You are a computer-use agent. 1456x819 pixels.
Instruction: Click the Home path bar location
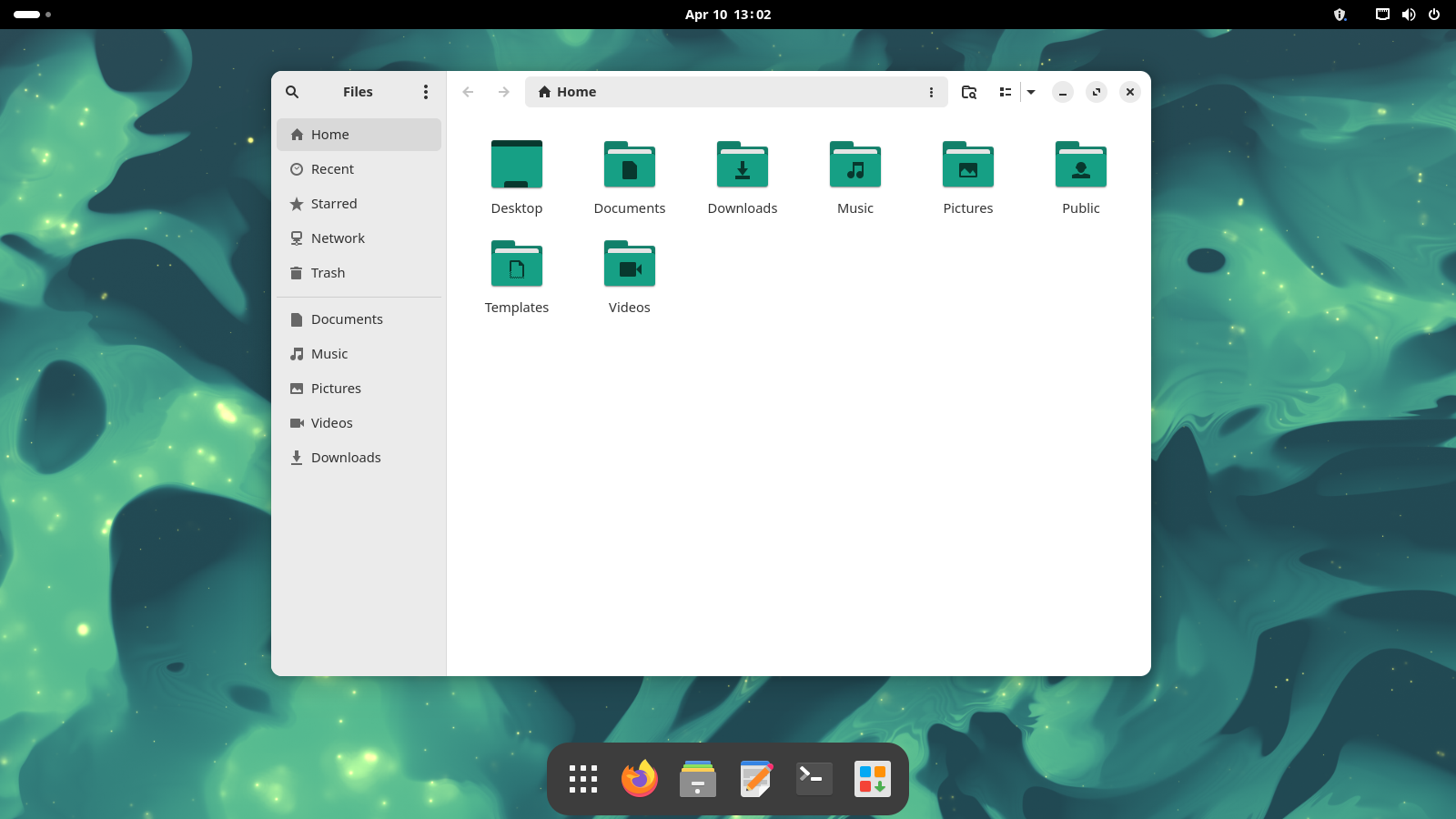576,92
